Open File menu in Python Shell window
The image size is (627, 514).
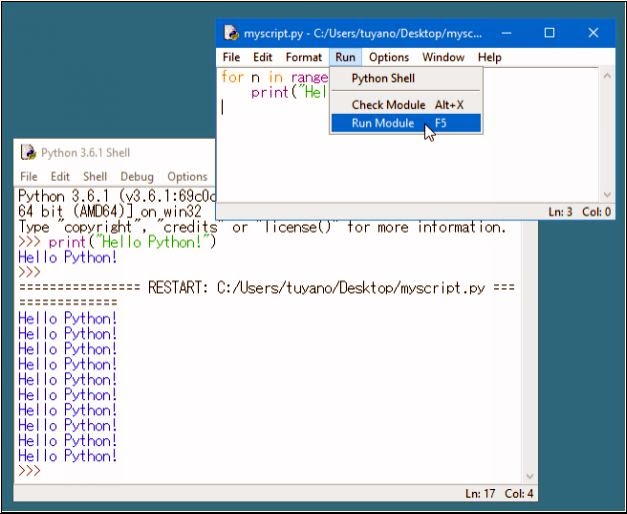[x=29, y=177]
